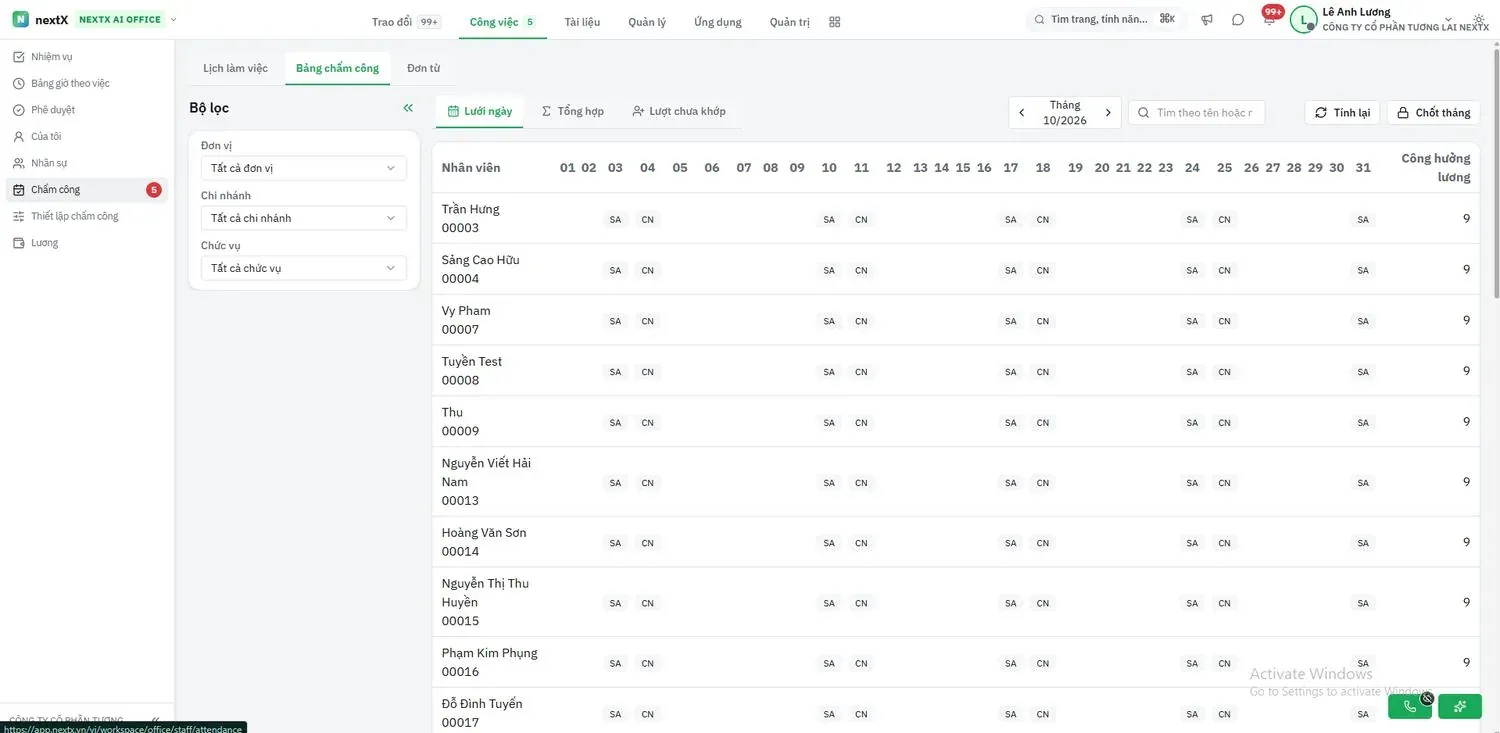Open the chat bubble icon

[1238, 20]
